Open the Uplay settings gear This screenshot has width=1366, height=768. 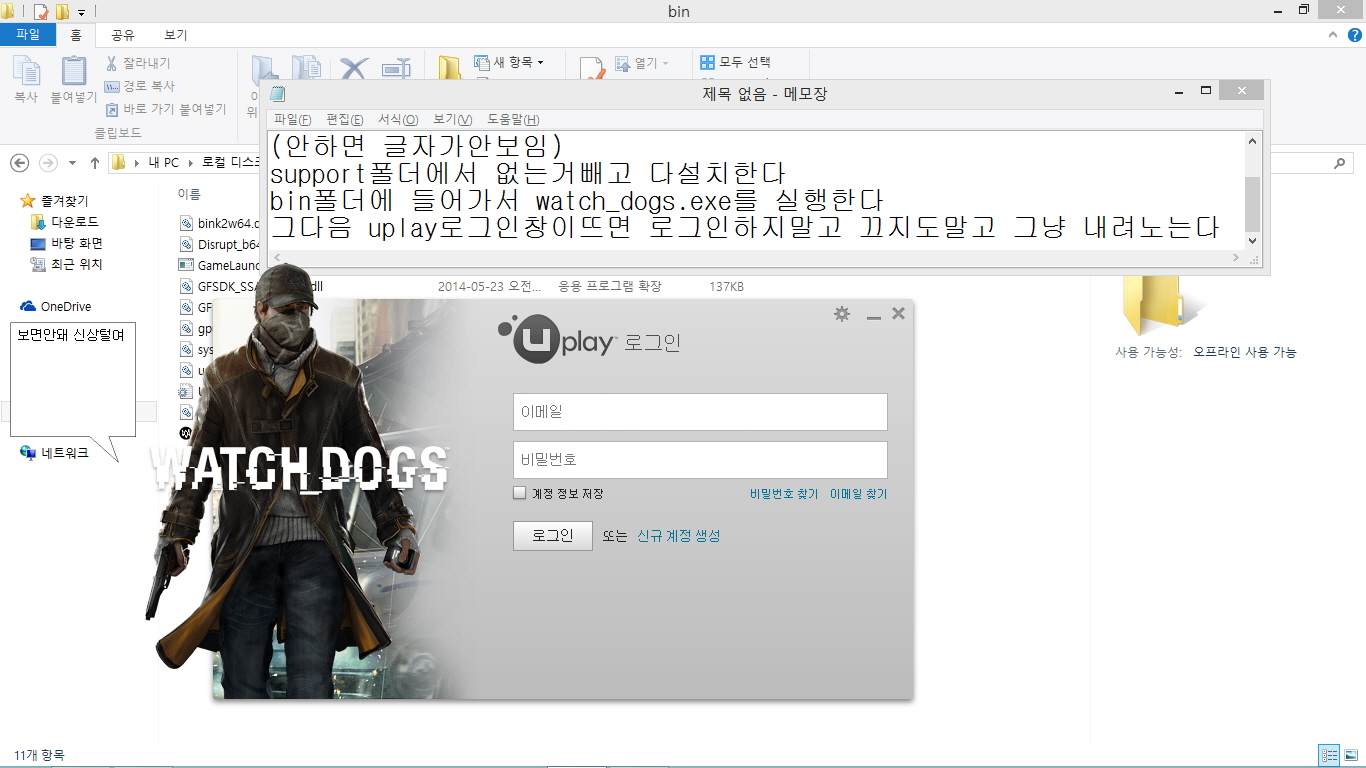(x=842, y=314)
